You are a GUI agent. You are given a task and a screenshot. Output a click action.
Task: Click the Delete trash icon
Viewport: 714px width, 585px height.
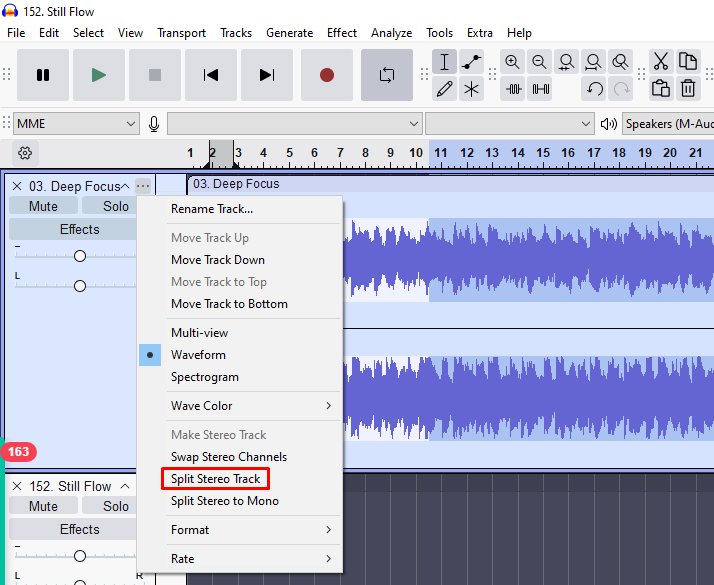coord(688,89)
